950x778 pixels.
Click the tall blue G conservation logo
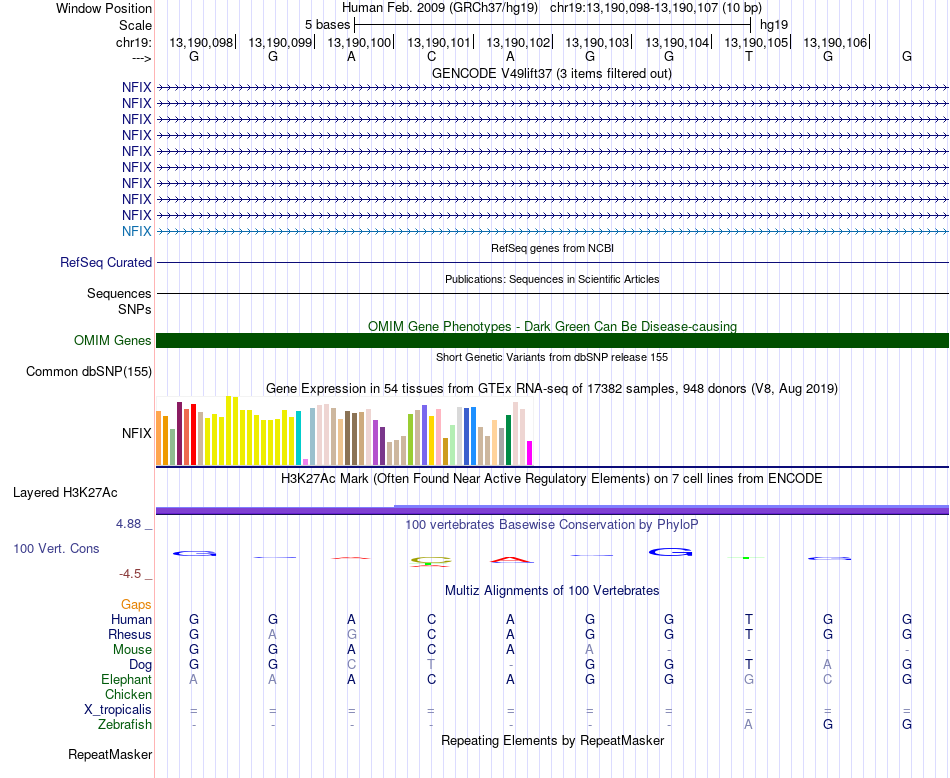click(670, 552)
